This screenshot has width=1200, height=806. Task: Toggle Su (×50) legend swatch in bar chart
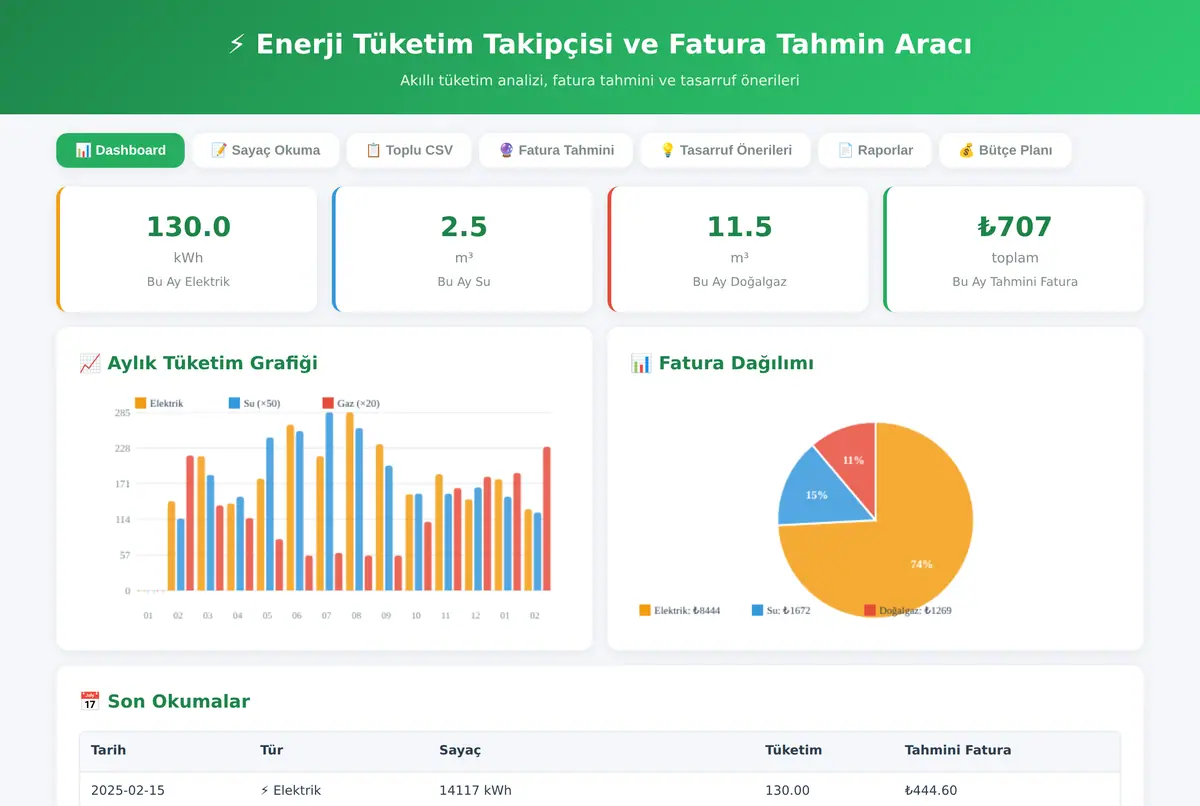tap(235, 403)
